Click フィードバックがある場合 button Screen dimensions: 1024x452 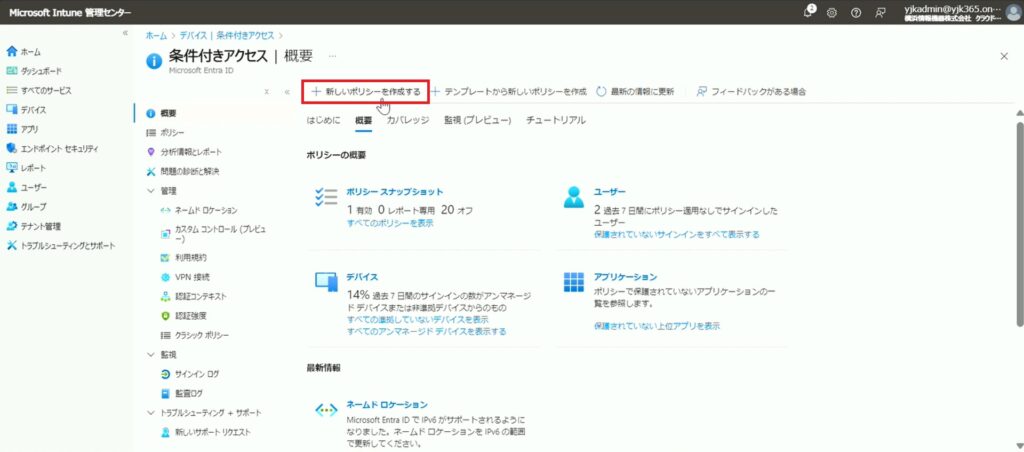click(x=751, y=91)
